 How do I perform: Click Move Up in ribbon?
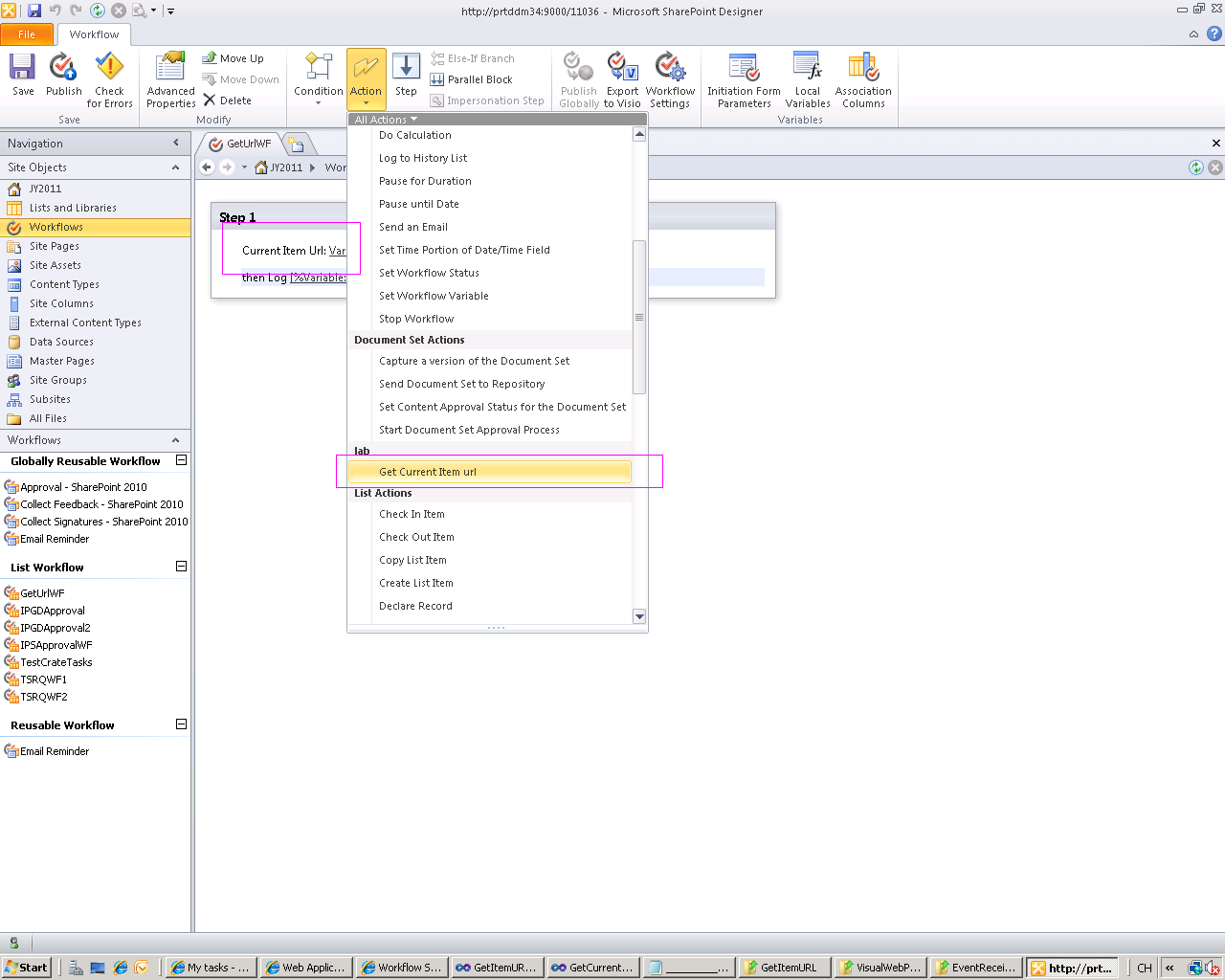233,58
